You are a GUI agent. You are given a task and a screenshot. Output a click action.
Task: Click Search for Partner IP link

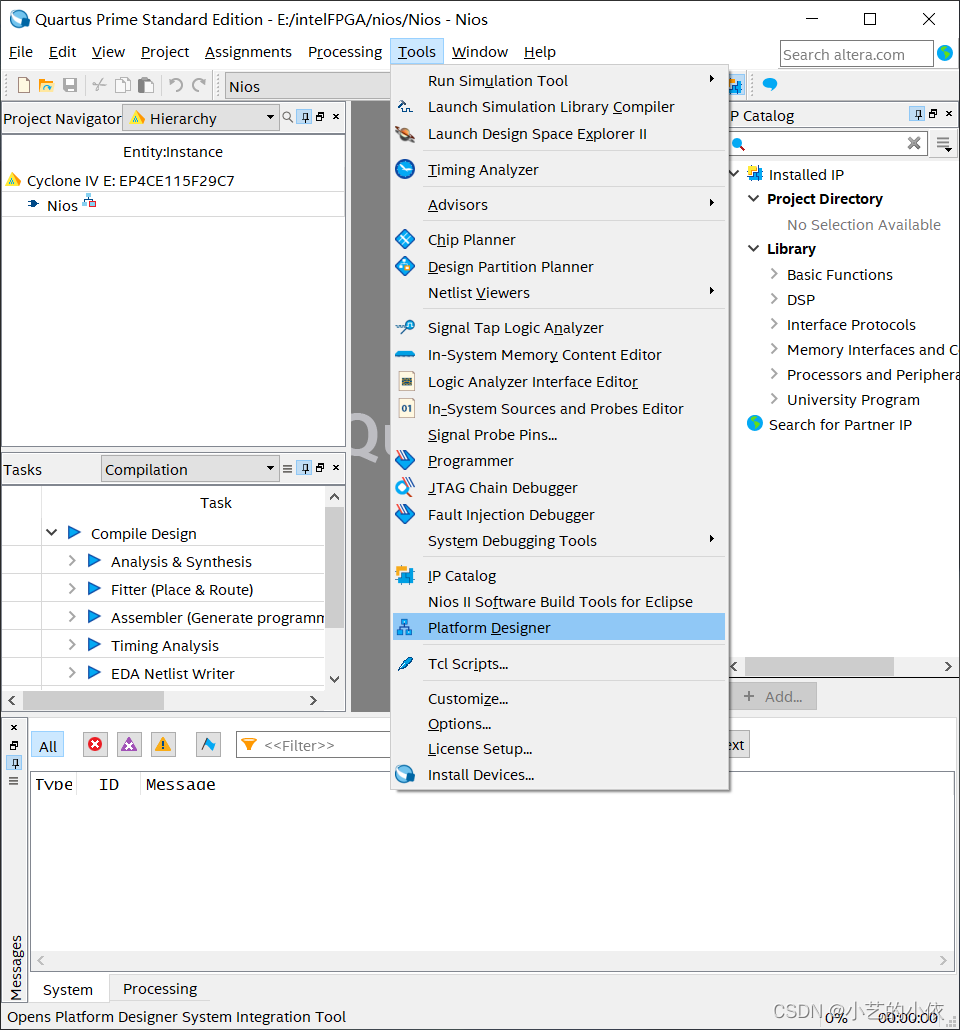[x=840, y=425]
